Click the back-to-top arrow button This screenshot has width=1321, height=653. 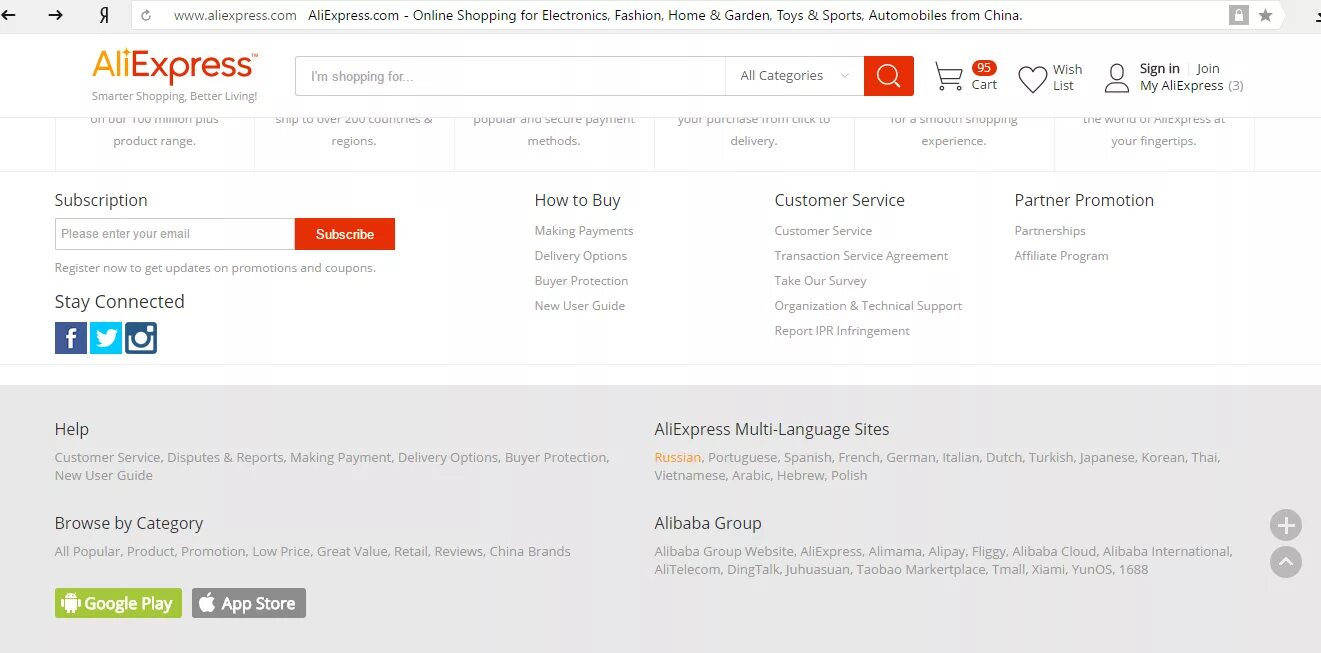click(1286, 562)
